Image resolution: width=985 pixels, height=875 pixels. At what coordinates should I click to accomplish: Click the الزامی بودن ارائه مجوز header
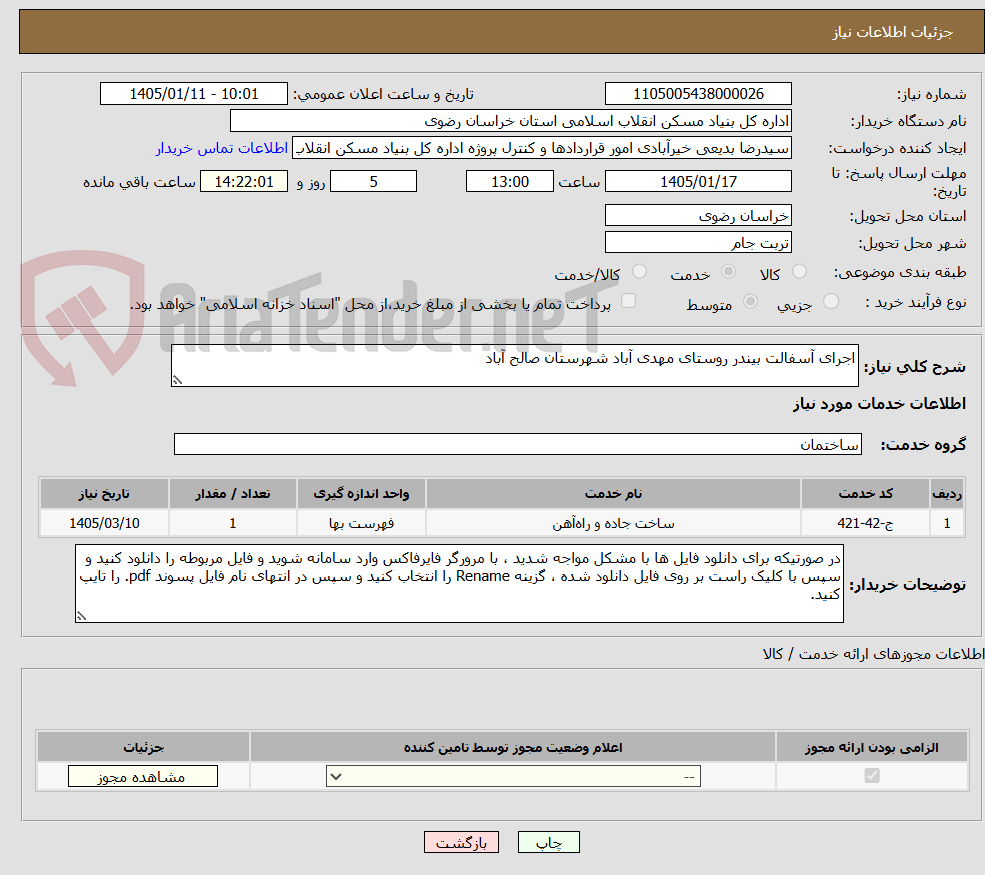point(871,747)
